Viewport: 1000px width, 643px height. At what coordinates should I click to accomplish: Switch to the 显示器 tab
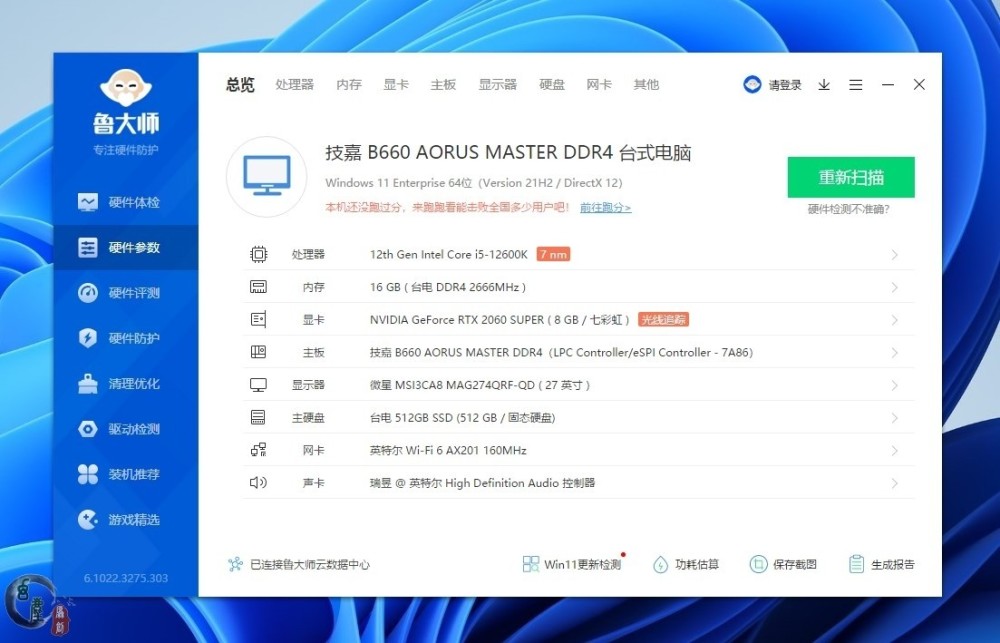[497, 85]
